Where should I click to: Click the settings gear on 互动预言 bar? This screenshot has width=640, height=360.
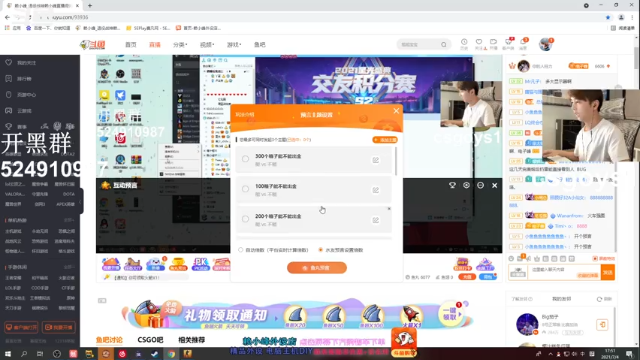point(466,185)
